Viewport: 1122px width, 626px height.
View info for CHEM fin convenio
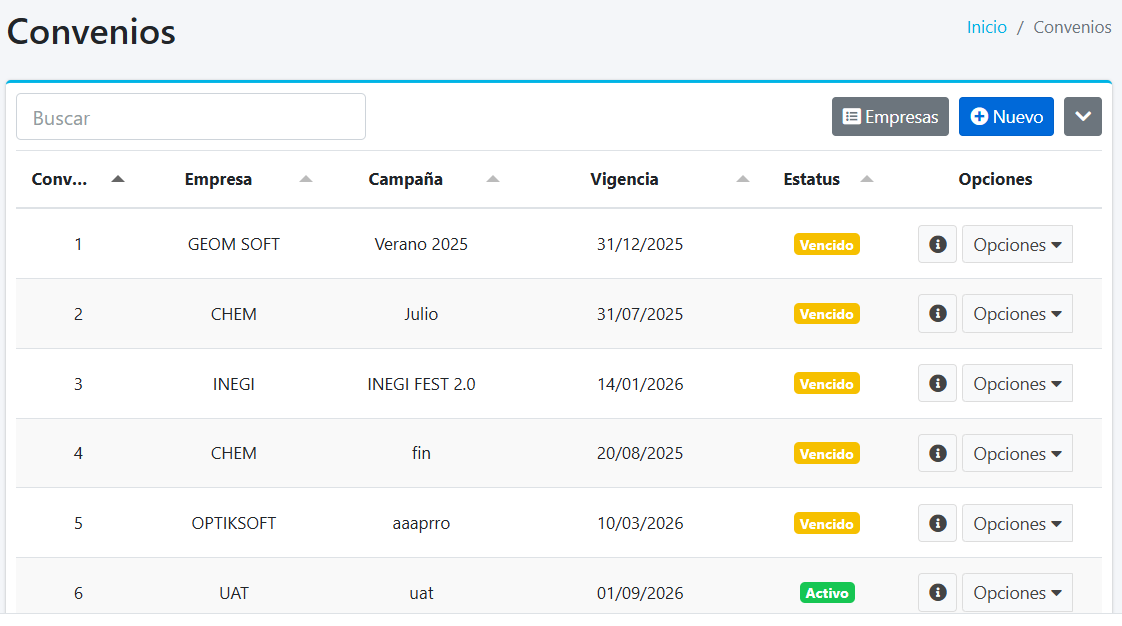(937, 453)
